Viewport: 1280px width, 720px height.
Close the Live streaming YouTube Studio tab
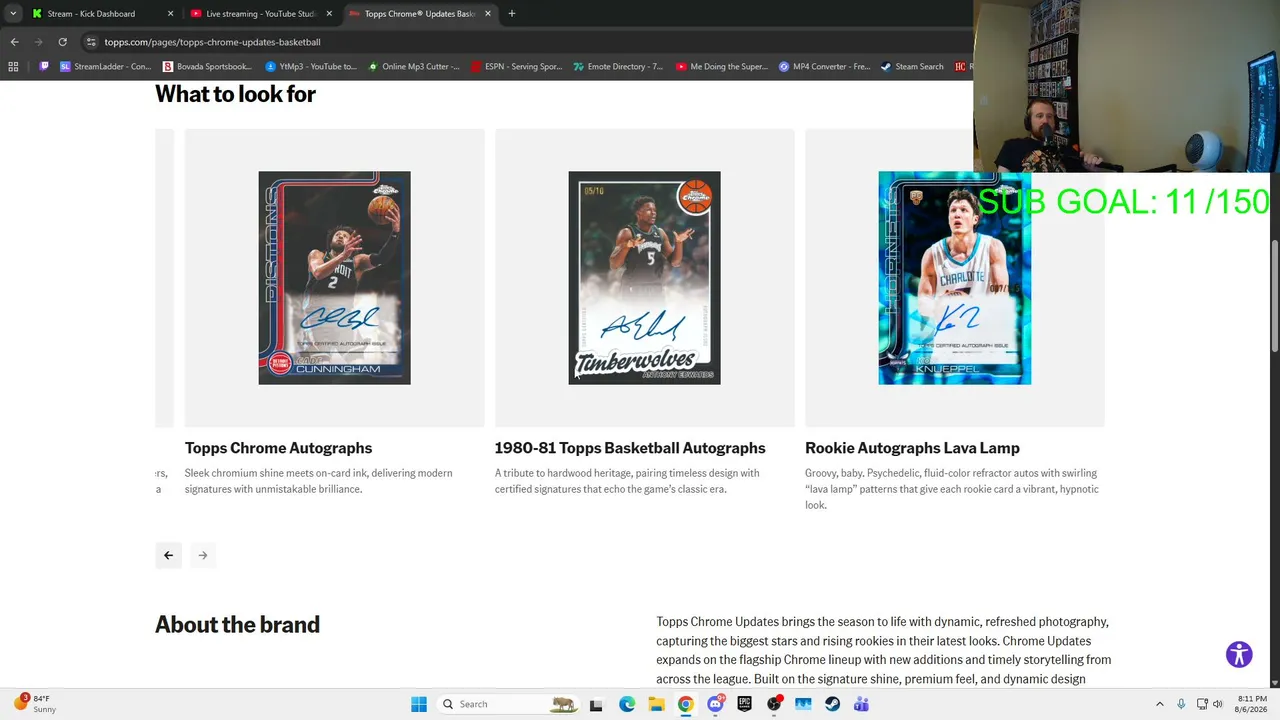tap(328, 14)
